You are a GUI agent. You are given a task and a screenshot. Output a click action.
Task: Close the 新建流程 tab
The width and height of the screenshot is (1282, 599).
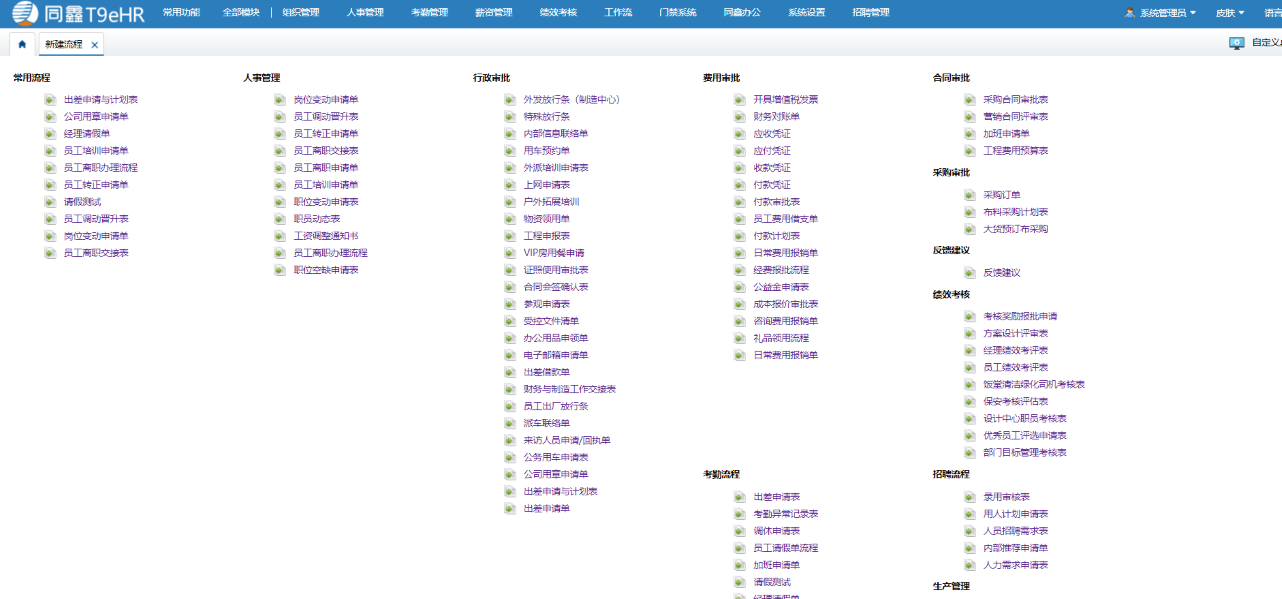[95, 45]
